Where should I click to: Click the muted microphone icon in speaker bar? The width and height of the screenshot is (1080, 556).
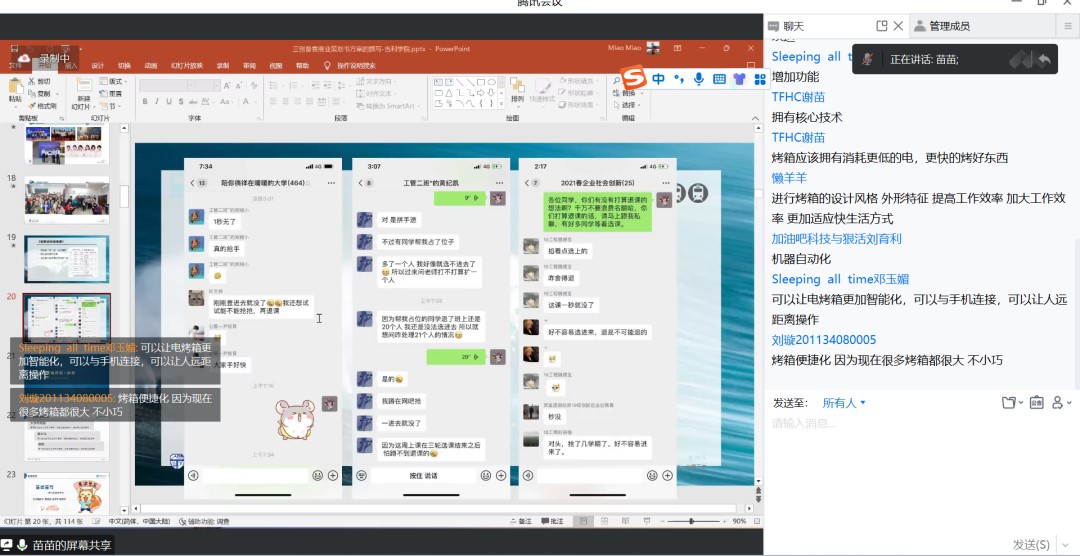tap(868, 59)
